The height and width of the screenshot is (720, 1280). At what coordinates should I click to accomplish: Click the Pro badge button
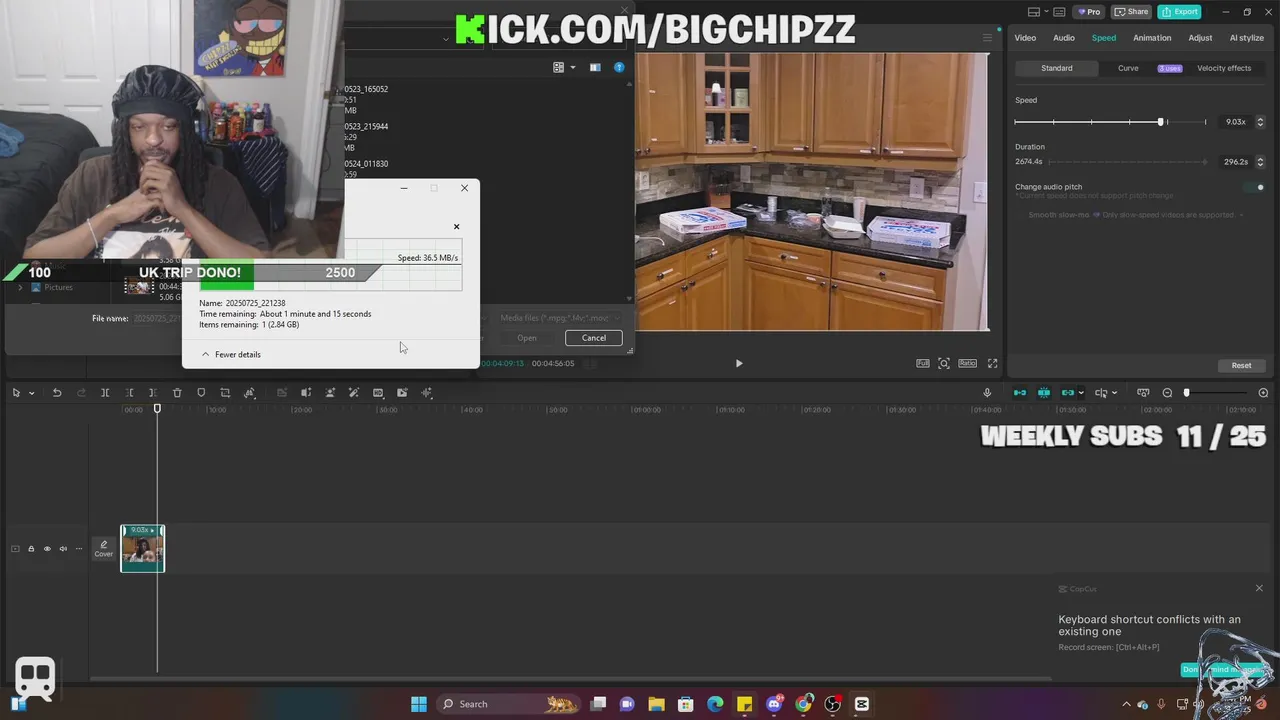1088,12
